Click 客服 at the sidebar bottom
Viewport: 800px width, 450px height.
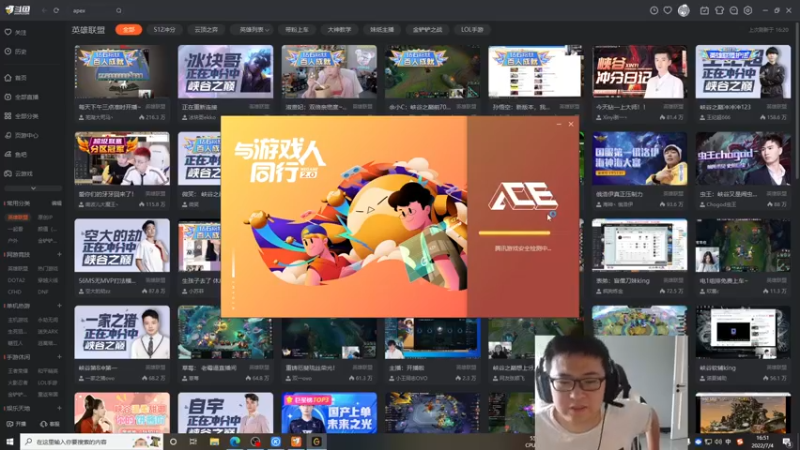(x=50, y=424)
